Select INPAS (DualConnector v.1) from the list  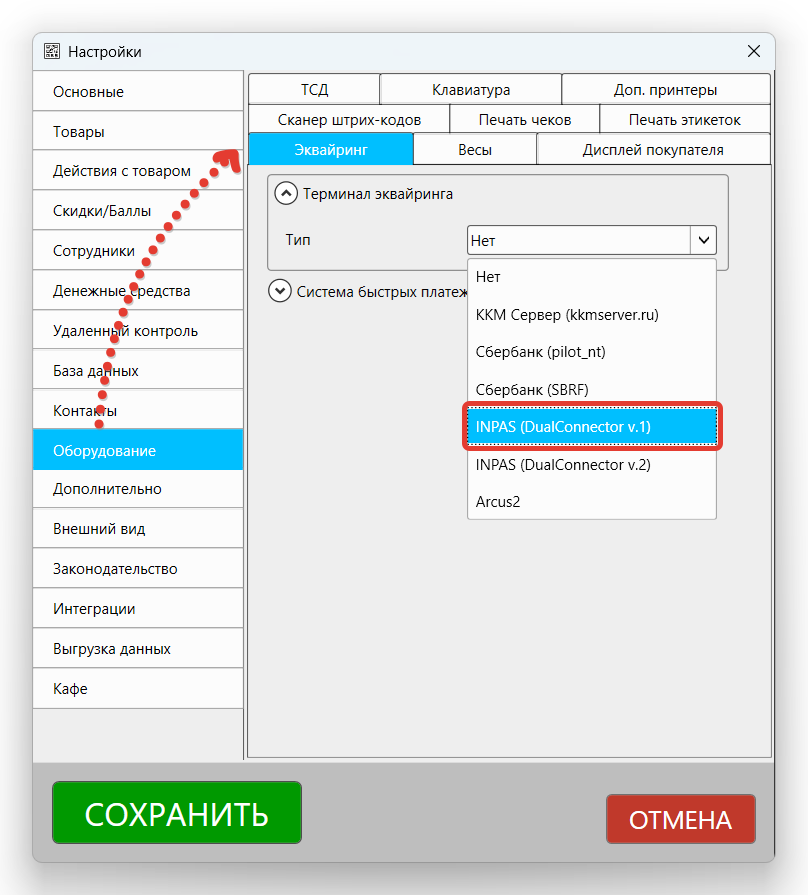point(592,426)
